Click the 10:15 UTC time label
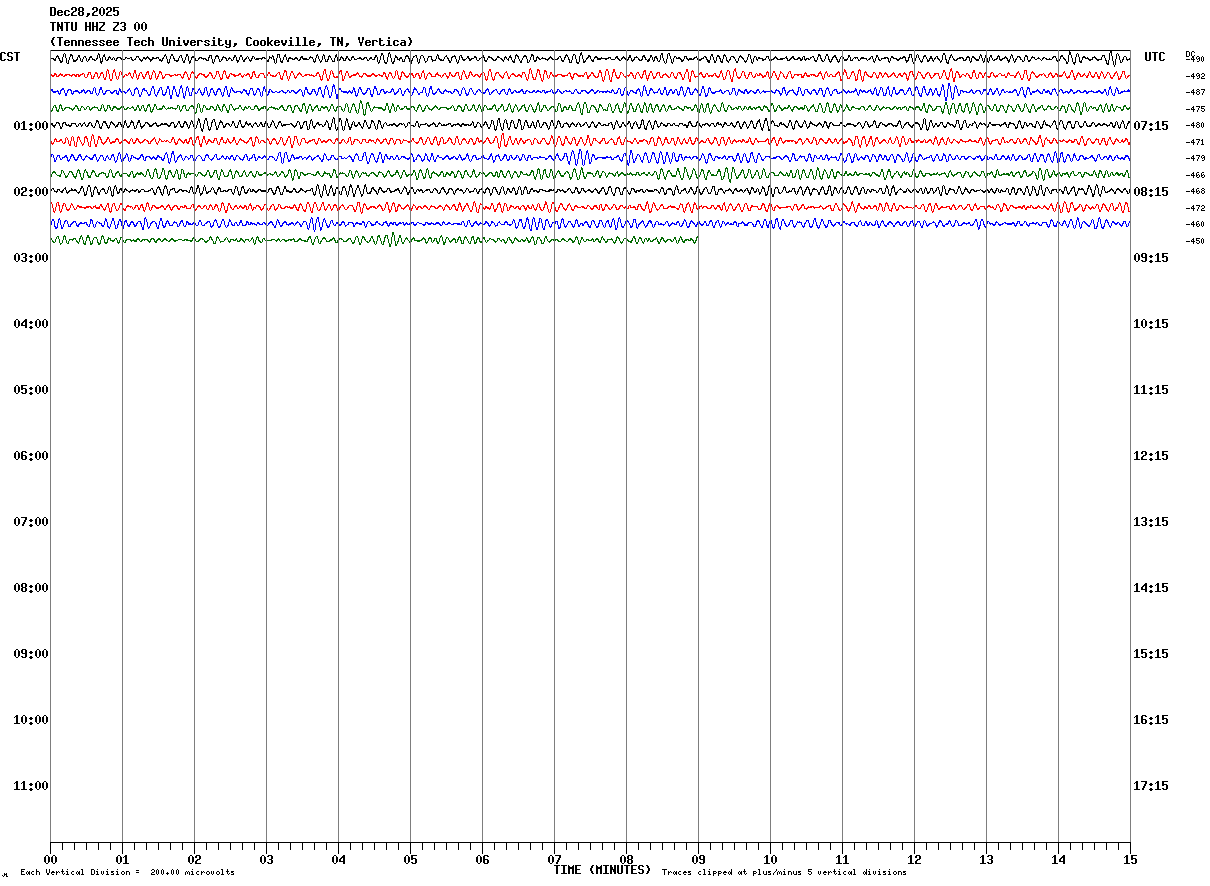1210x886 pixels. tap(1151, 324)
